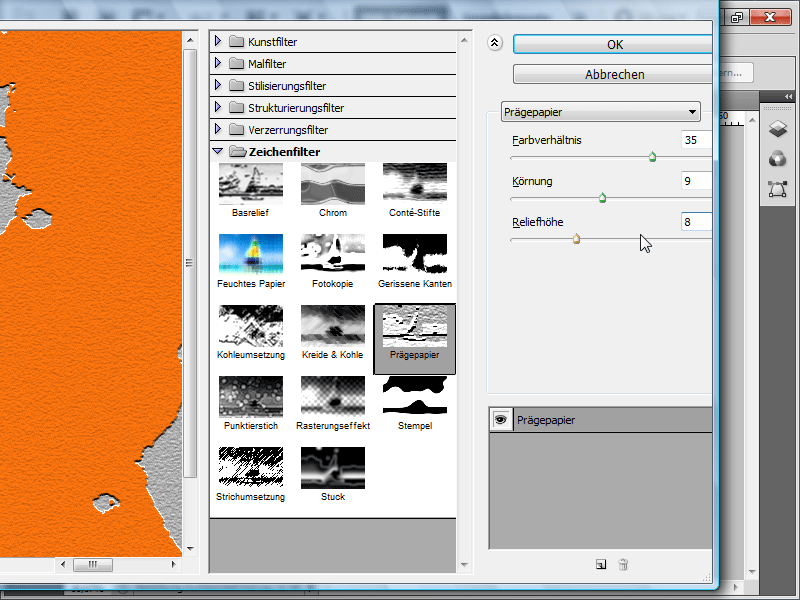Open Paths panel icon in Photoshop dock
Screen dimensions: 800x600
778,189
